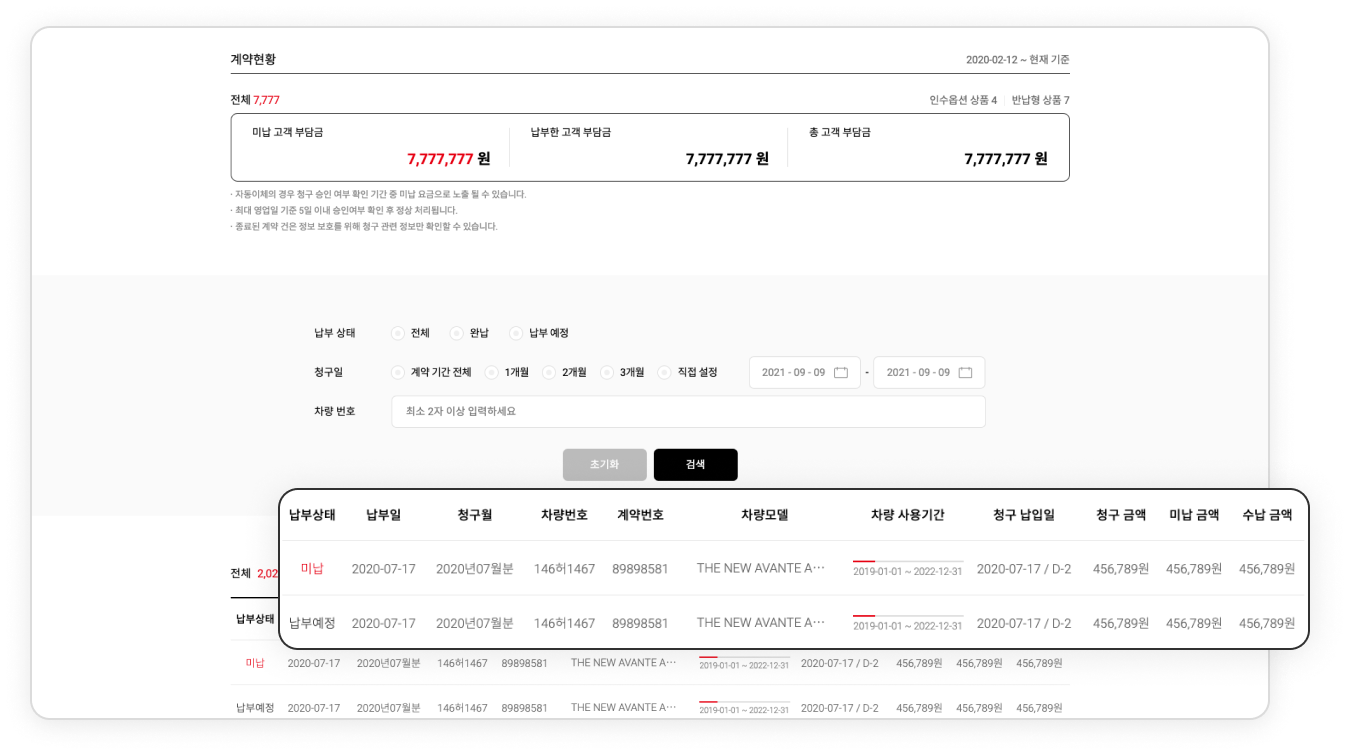
Task: Select the 납부 예정 radio option
Action: [516, 333]
